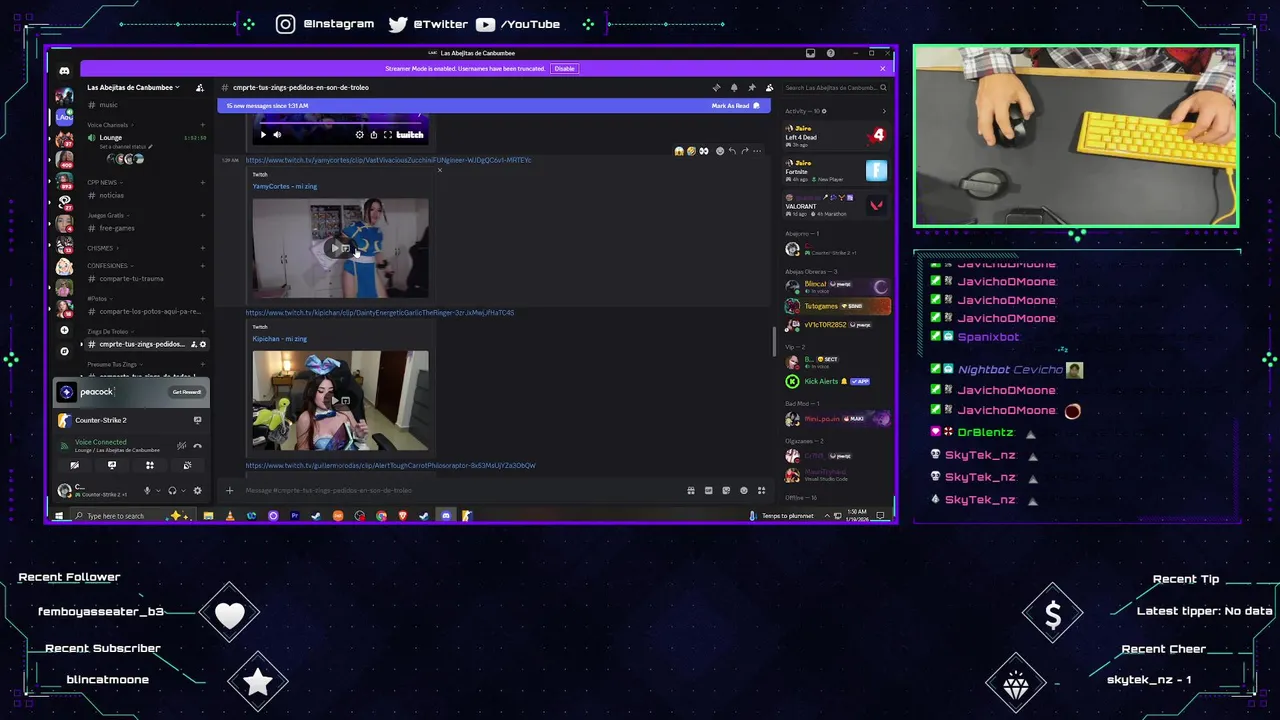Deafen with headphones icon in user panel

pyautogui.click(x=172, y=490)
